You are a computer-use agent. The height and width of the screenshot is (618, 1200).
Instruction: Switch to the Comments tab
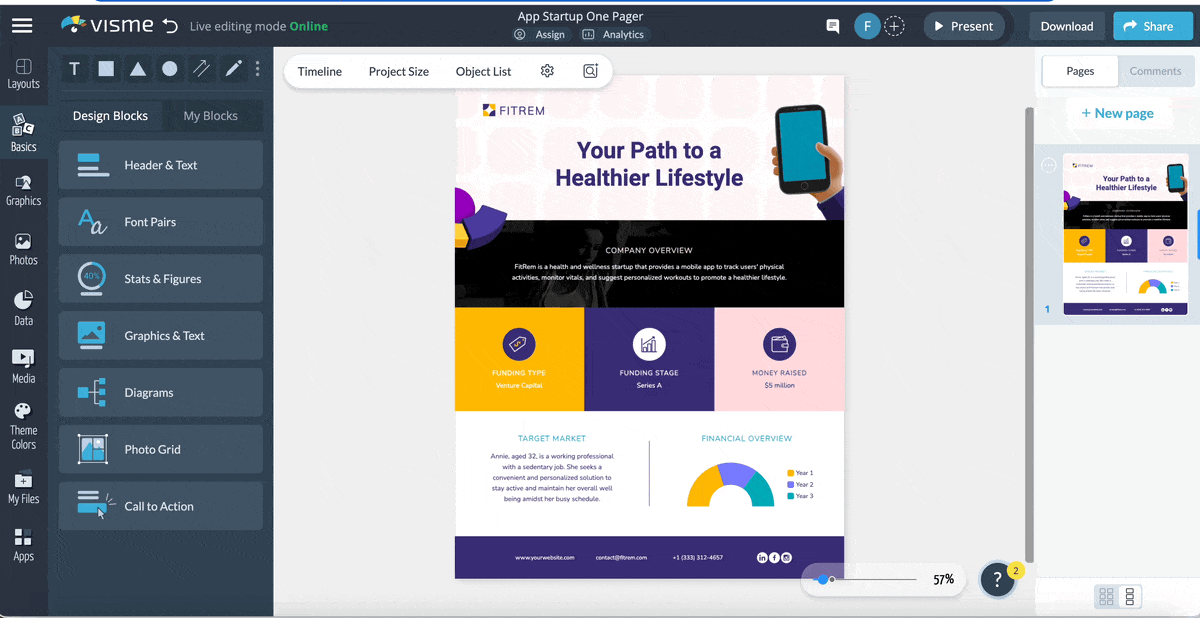[1156, 71]
